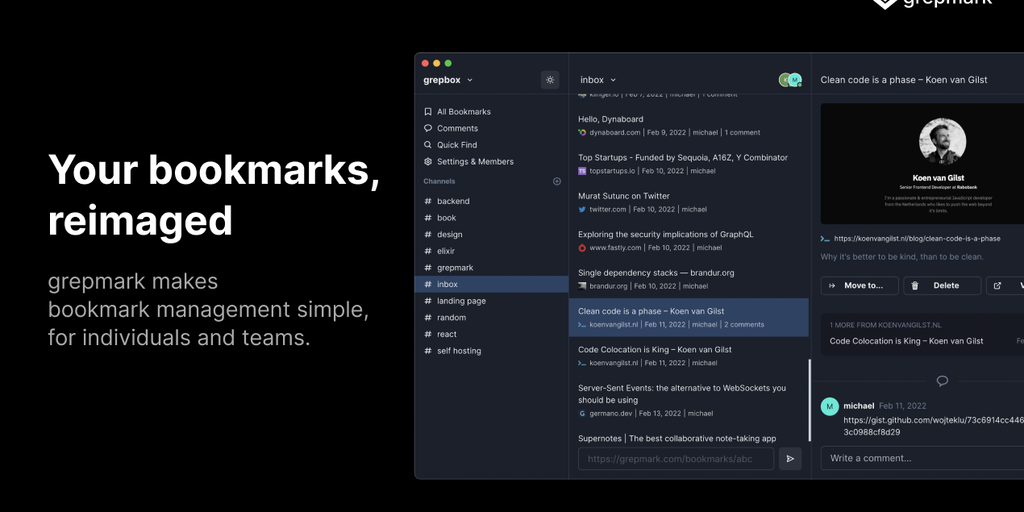
Task: Click the Twitter bird favicon
Action: click(582, 210)
